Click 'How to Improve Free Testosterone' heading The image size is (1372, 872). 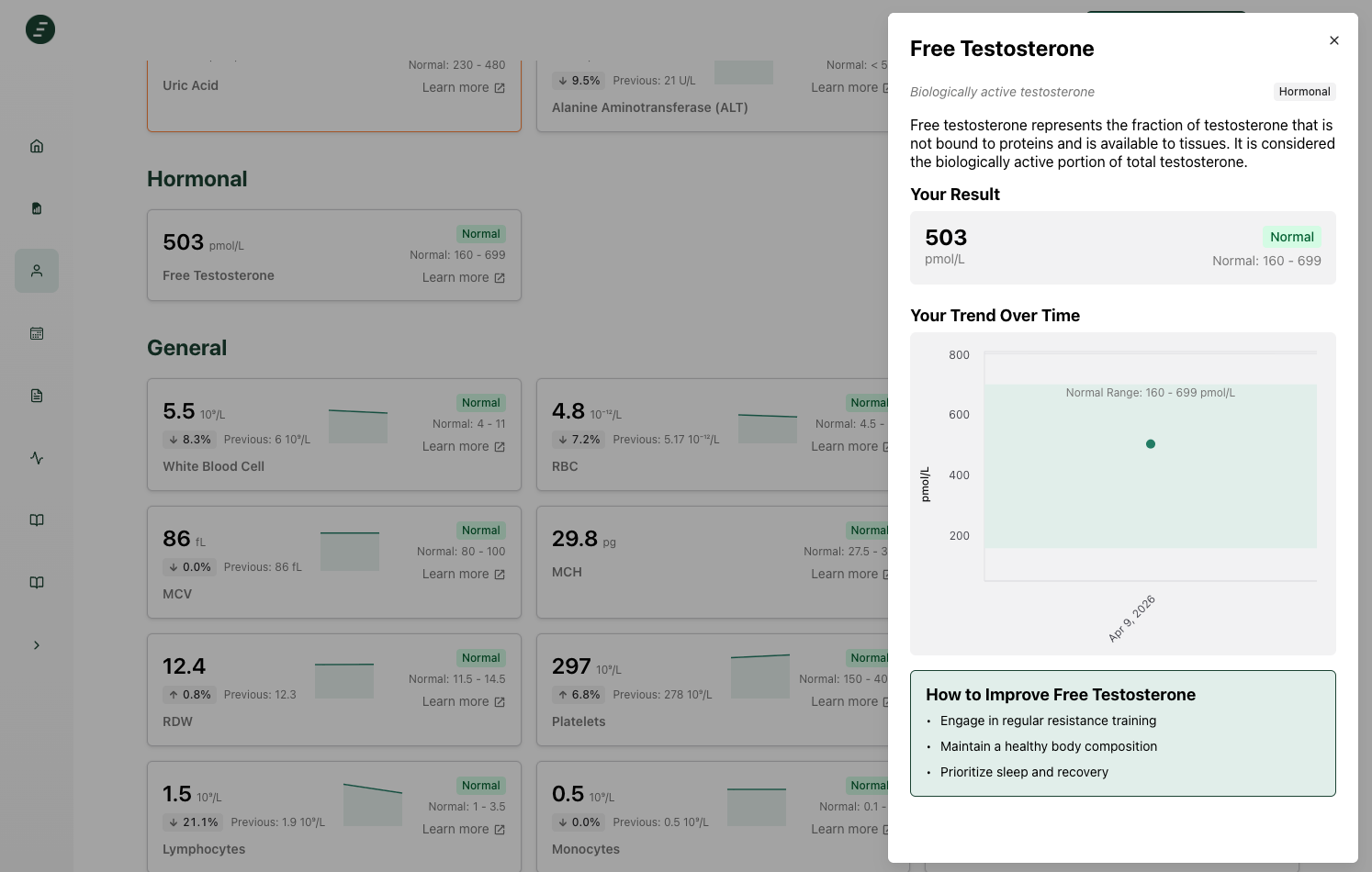click(1061, 695)
